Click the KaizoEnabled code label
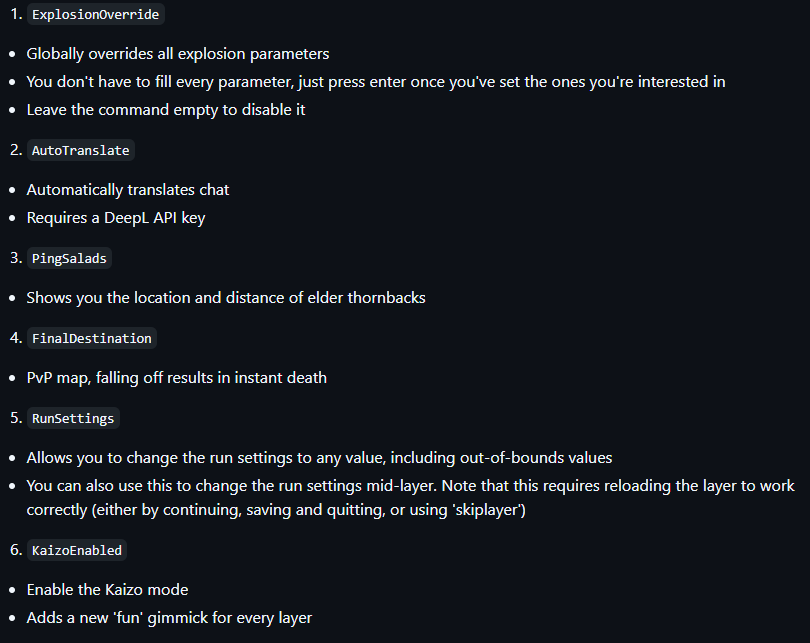 pos(77,550)
